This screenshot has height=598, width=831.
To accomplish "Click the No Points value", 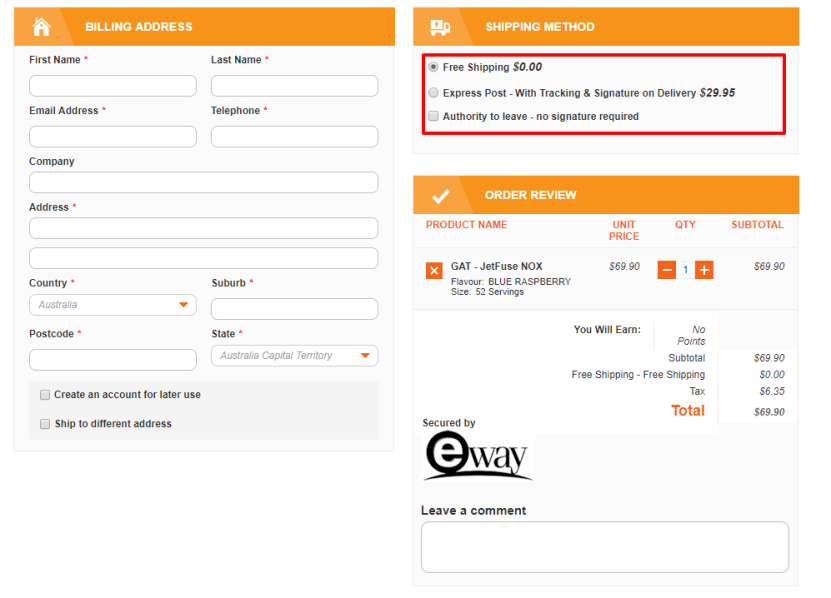I will tap(691, 336).
